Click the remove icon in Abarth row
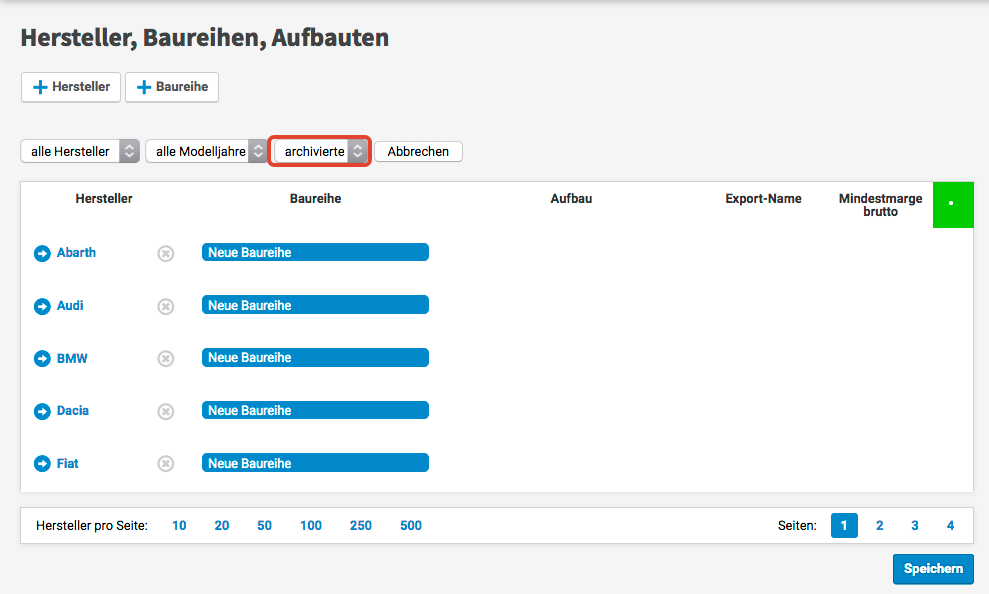 click(166, 254)
